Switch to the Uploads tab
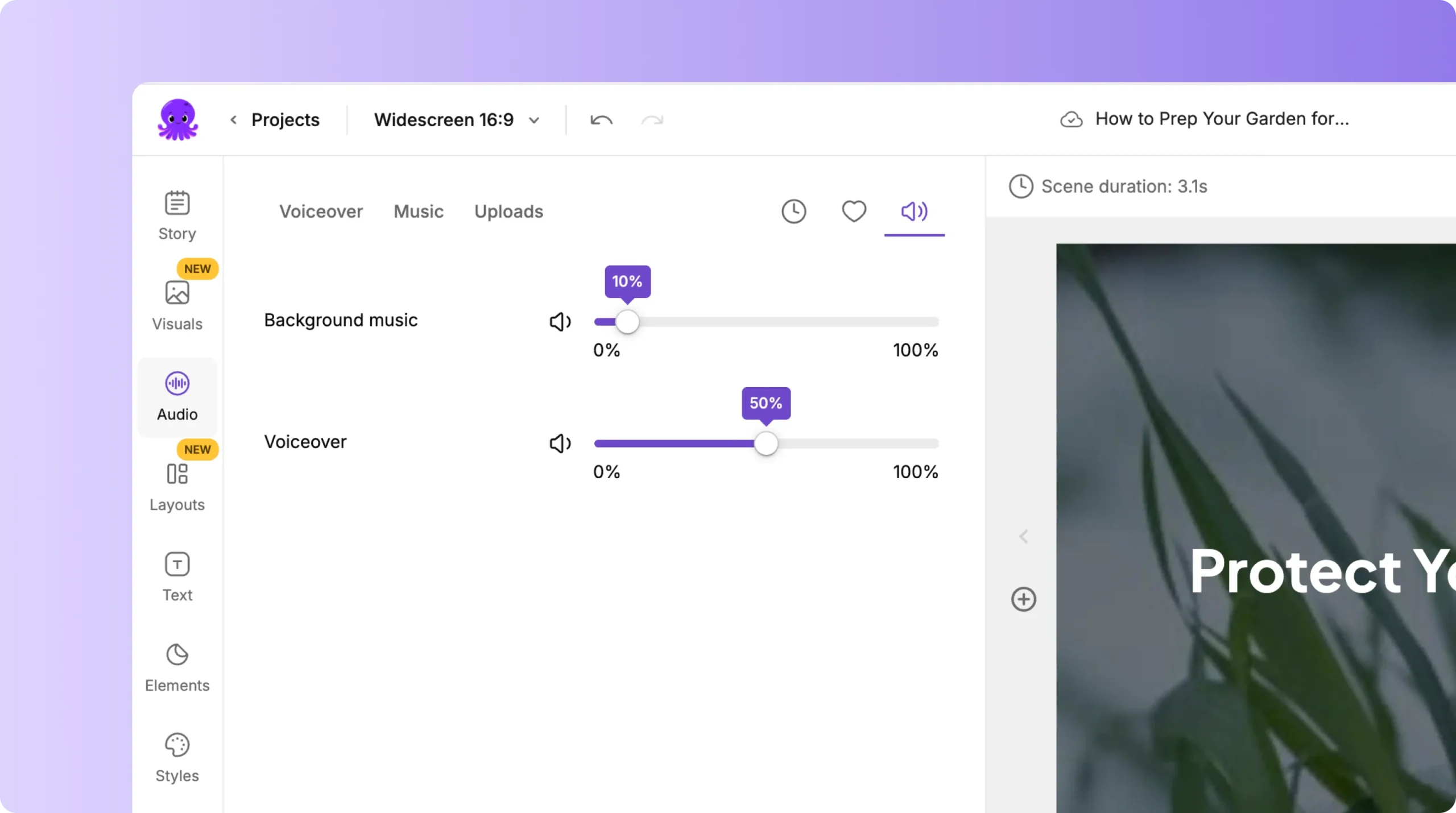Viewport: 1456px width, 813px height. (x=508, y=211)
